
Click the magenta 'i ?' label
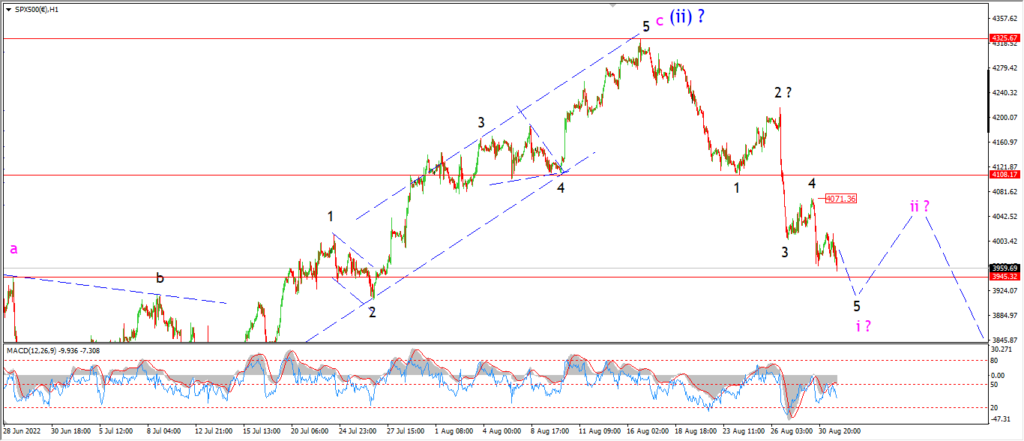[x=863, y=325]
